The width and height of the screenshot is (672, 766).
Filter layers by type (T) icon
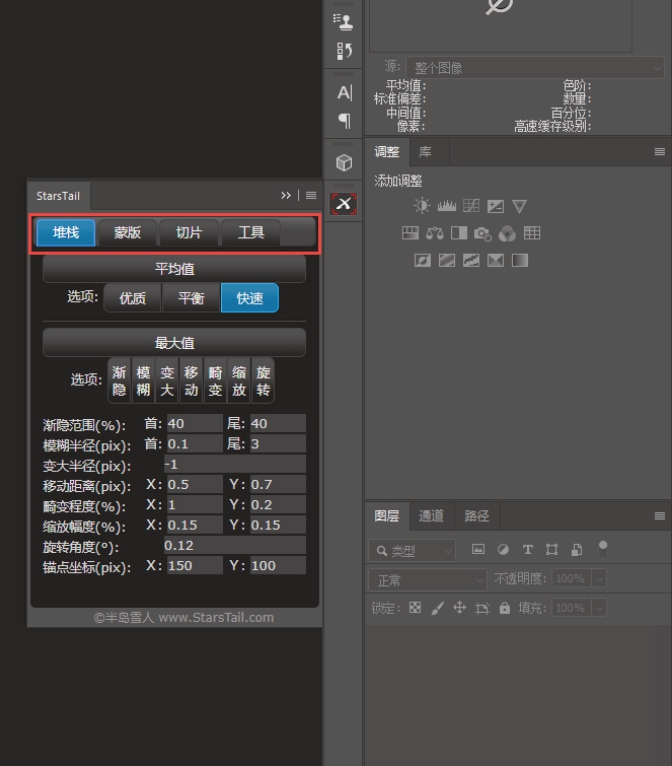[x=527, y=550]
